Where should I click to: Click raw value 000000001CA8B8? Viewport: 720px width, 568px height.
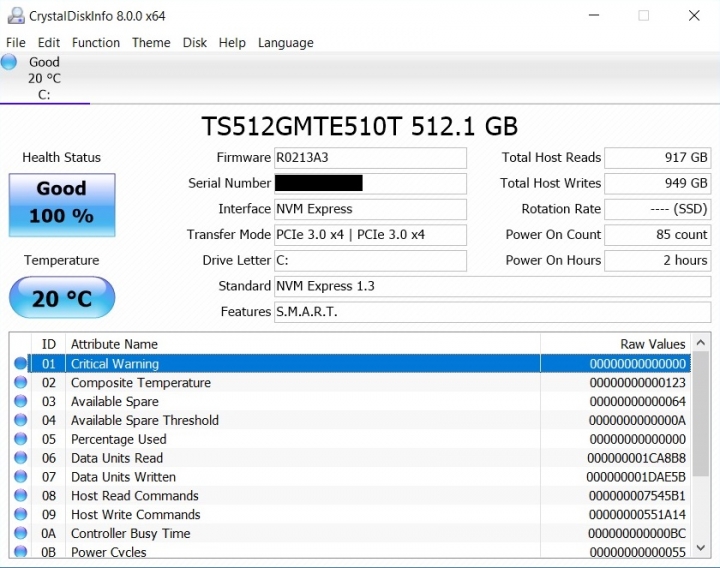click(636, 458)
